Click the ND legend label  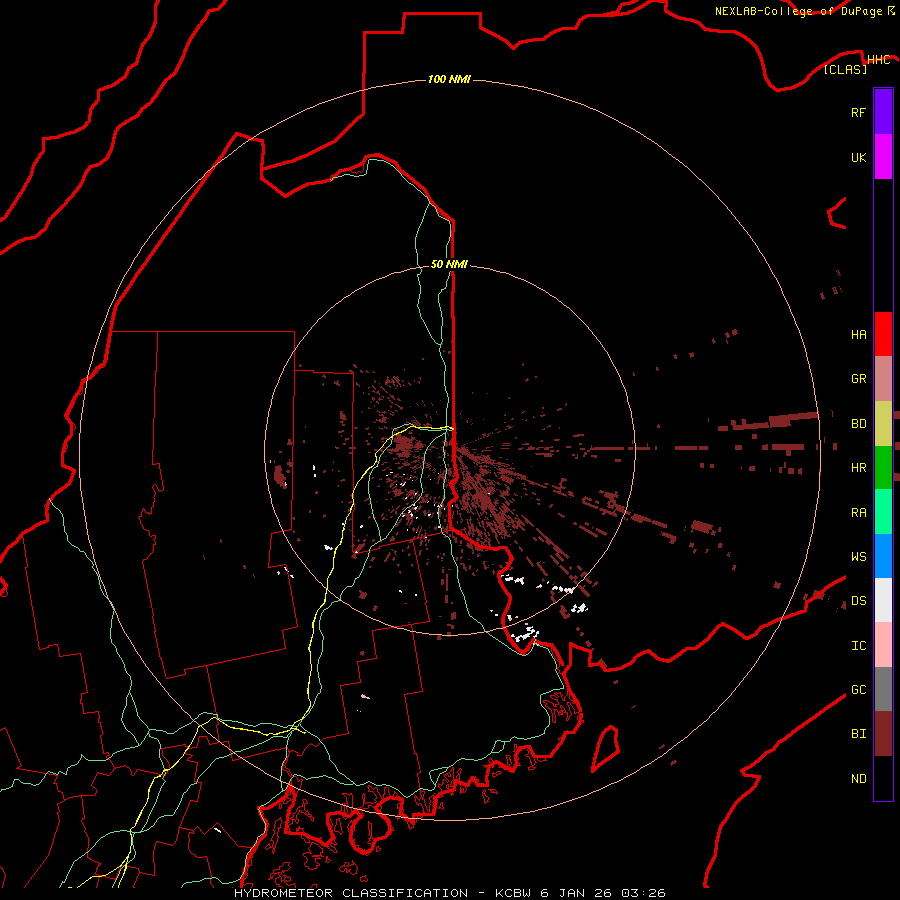[x=858, y=778]
